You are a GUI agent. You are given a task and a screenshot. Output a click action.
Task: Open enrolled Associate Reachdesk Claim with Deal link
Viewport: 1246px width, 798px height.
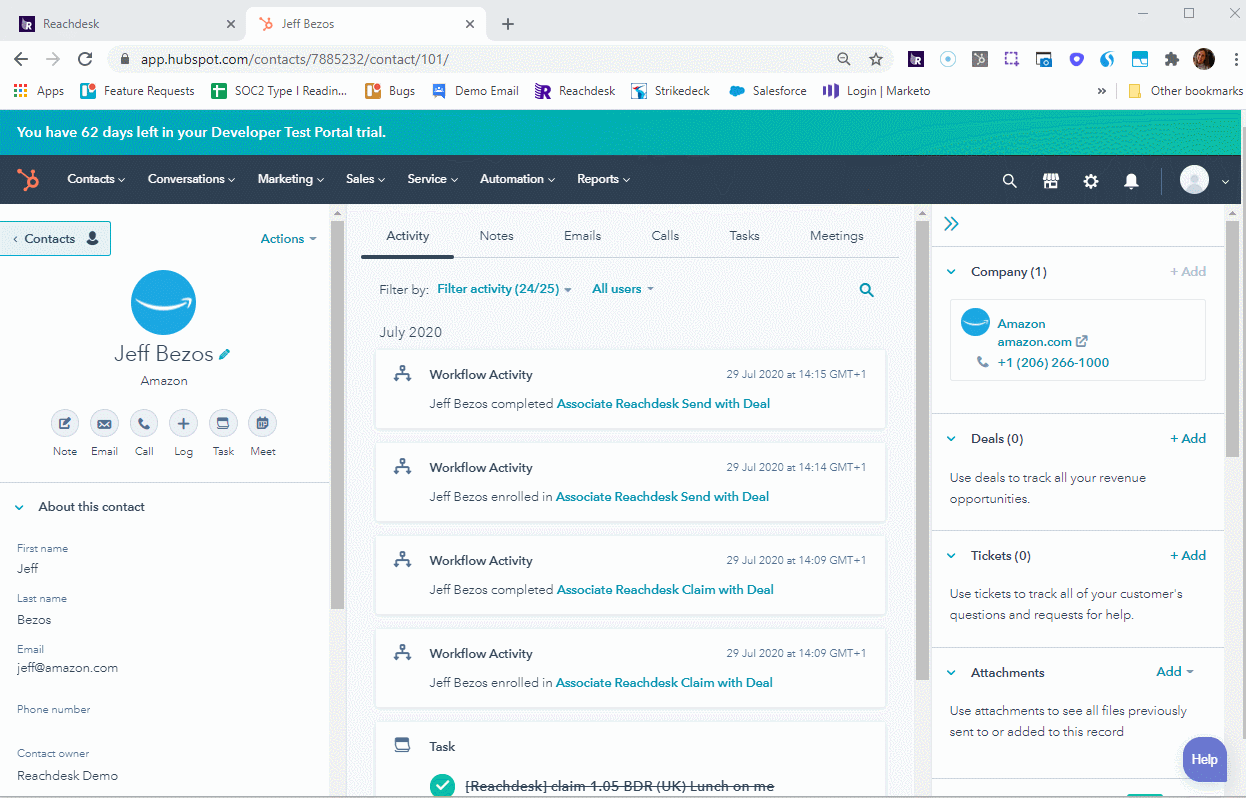(x=664, y=683)
